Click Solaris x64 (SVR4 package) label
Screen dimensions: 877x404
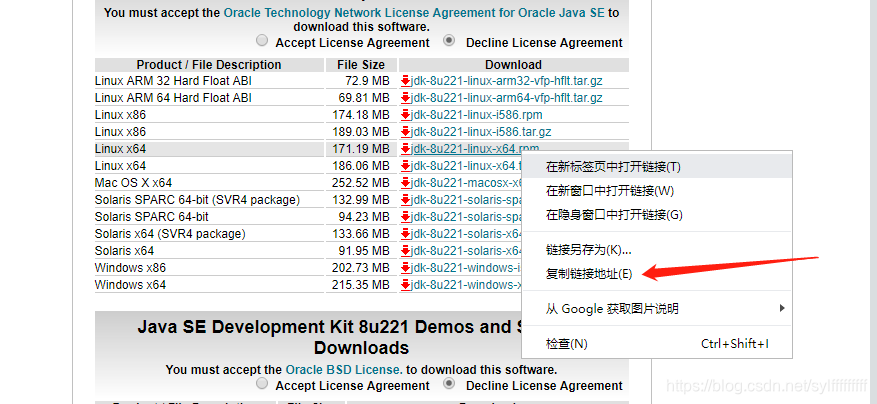(170, 234)
